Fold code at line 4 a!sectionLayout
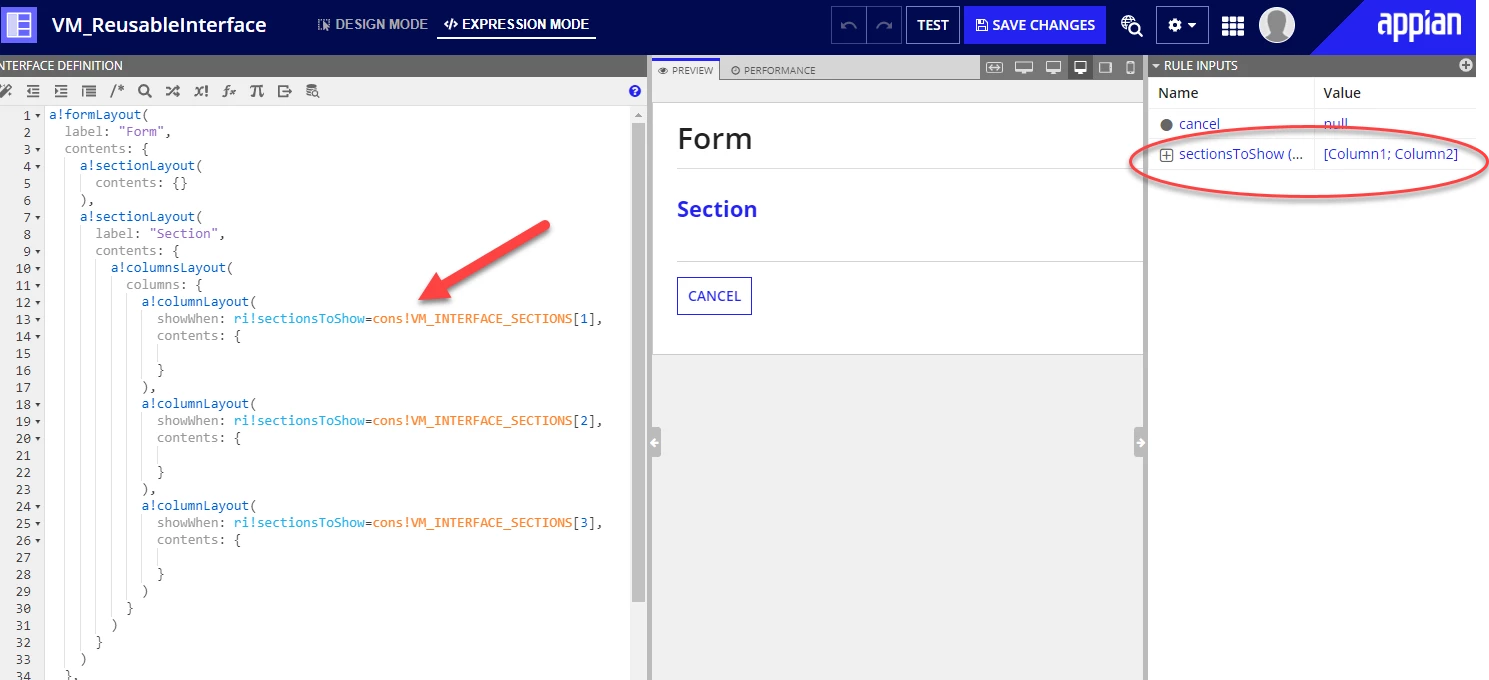The width and height of the screenshot is (1489, 680). 38,166
